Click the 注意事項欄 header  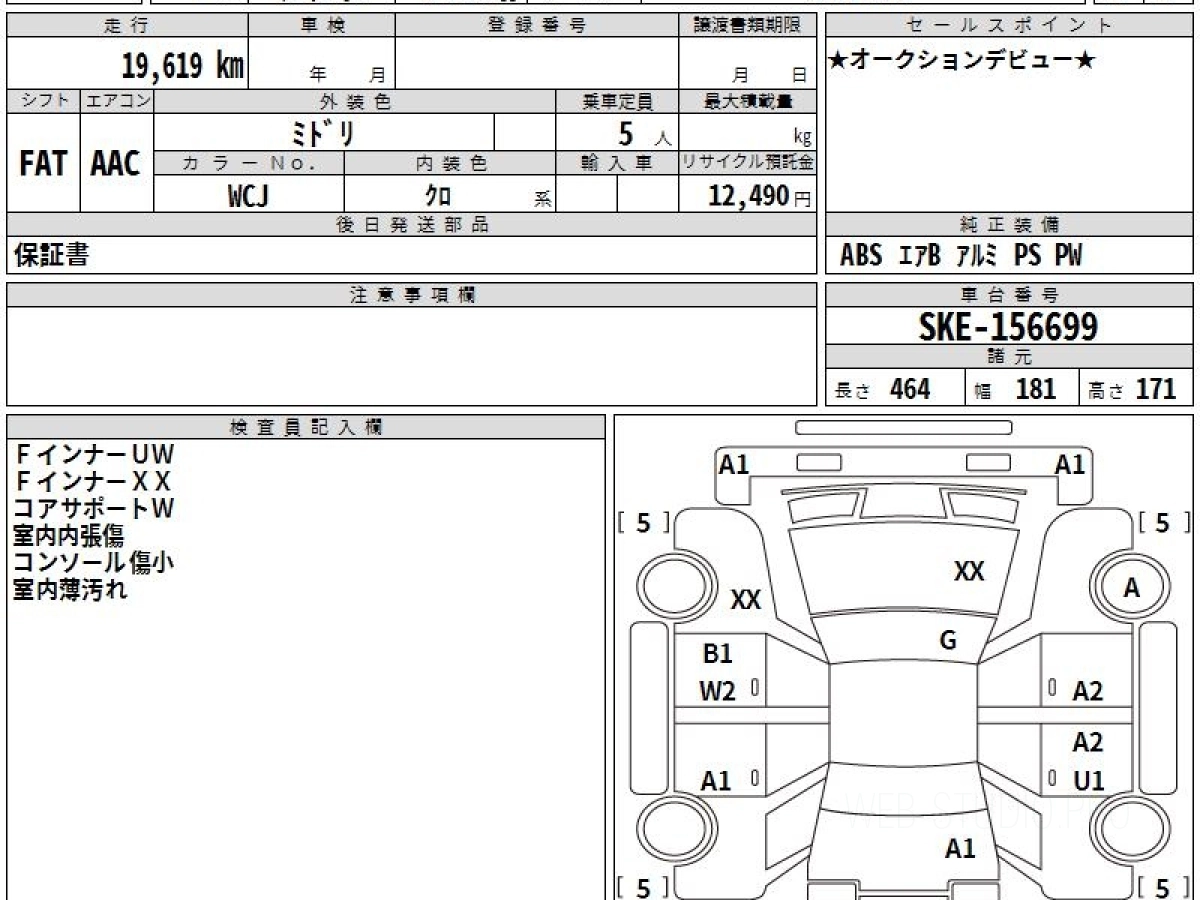412,295
